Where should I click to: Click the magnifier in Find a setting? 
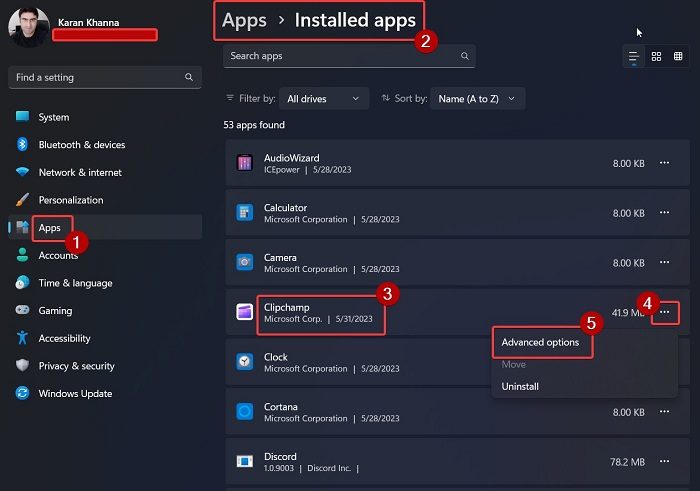click(x=189, y=77)
